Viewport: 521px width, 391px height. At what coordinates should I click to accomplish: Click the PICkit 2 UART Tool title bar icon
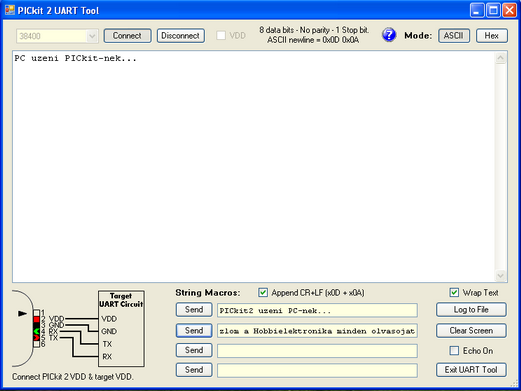(x=10, y=10)
